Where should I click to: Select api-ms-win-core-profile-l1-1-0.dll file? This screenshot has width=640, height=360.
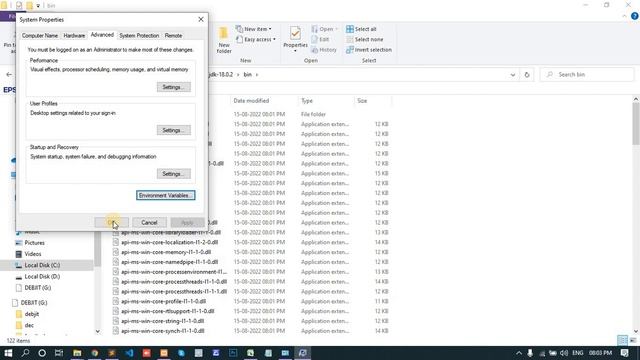(x=163, y=301)
